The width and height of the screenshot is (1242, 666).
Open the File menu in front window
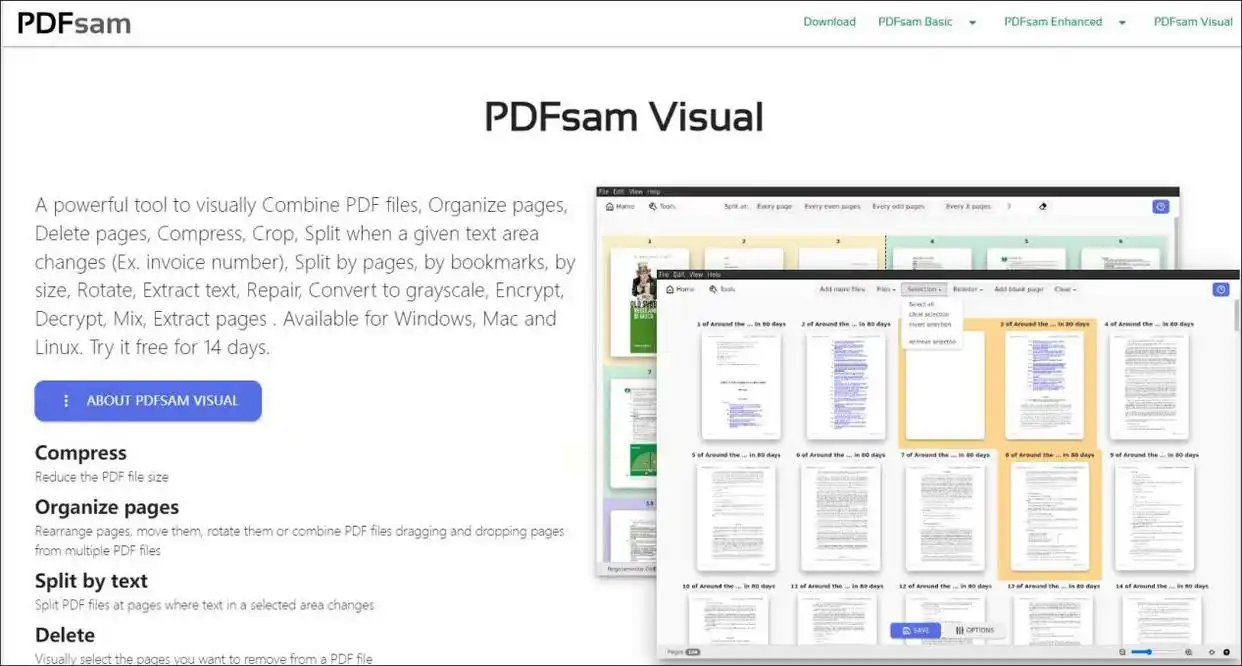pos(664,274)
